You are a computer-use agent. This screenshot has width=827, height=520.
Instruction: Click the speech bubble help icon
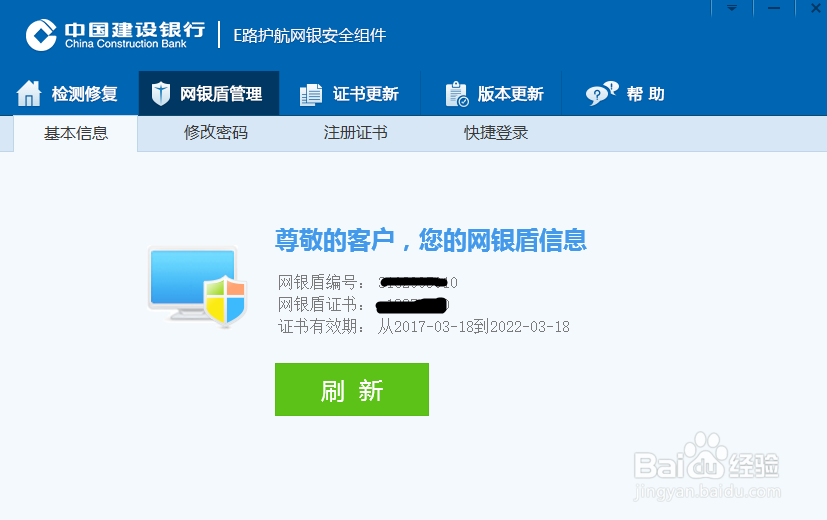click(602, 93)
